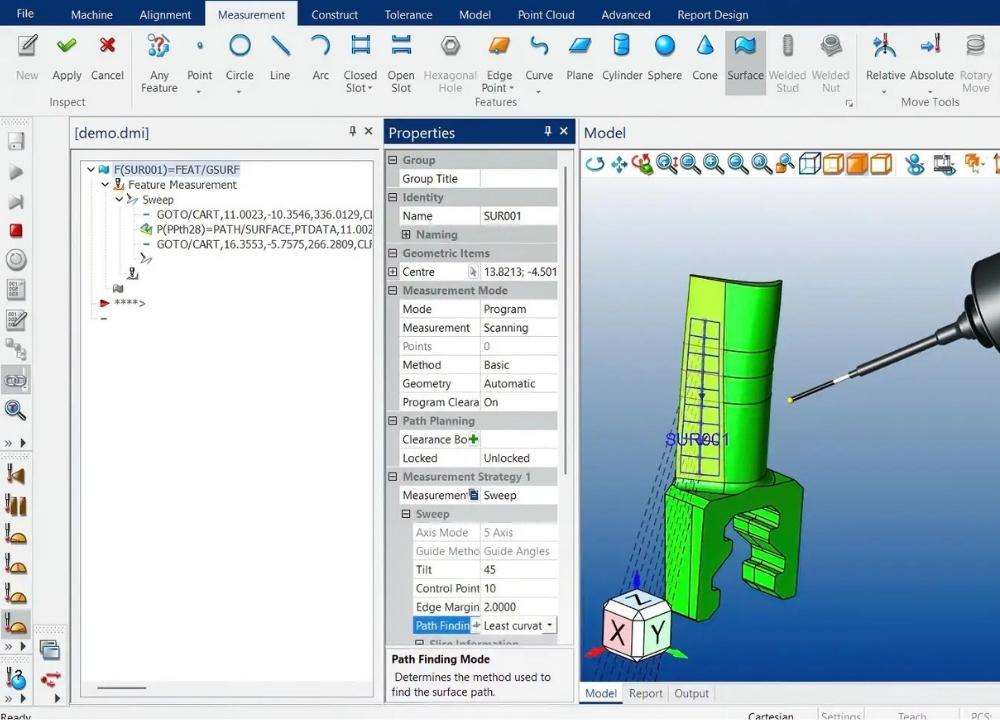1000x720 pixels.
Task: Pin the Properties panel
Action: pos(547,131)
